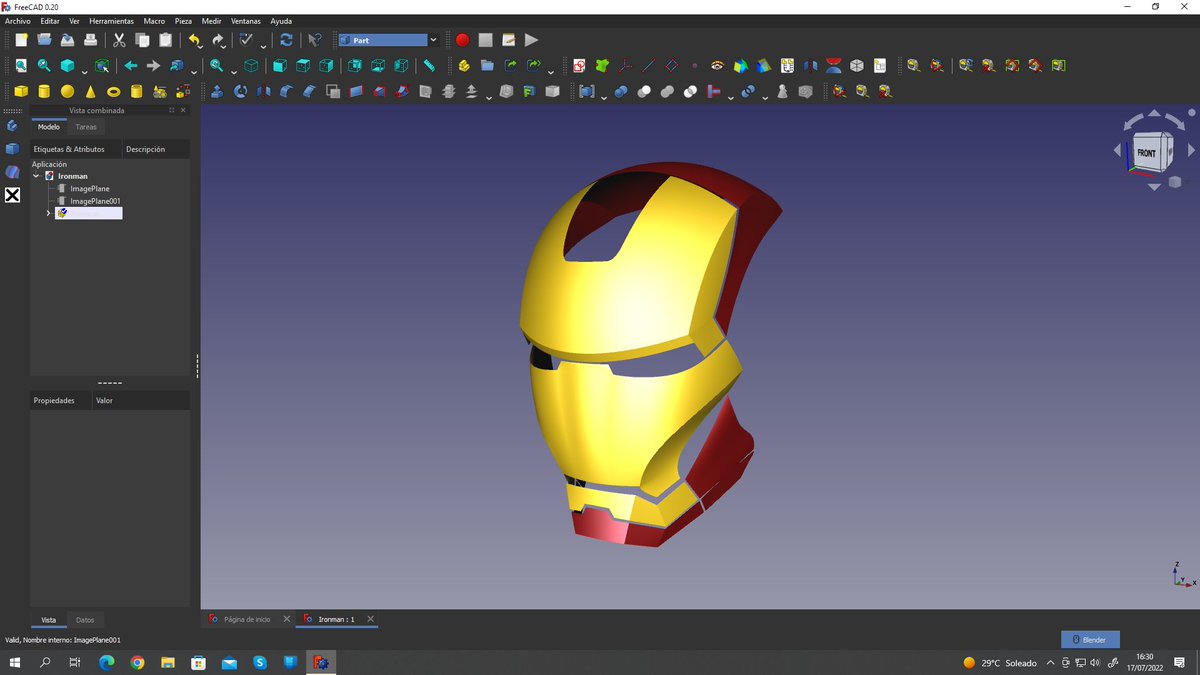Switch to the Datos properties tab
The image size is (1200, 675).
point(85,620)
